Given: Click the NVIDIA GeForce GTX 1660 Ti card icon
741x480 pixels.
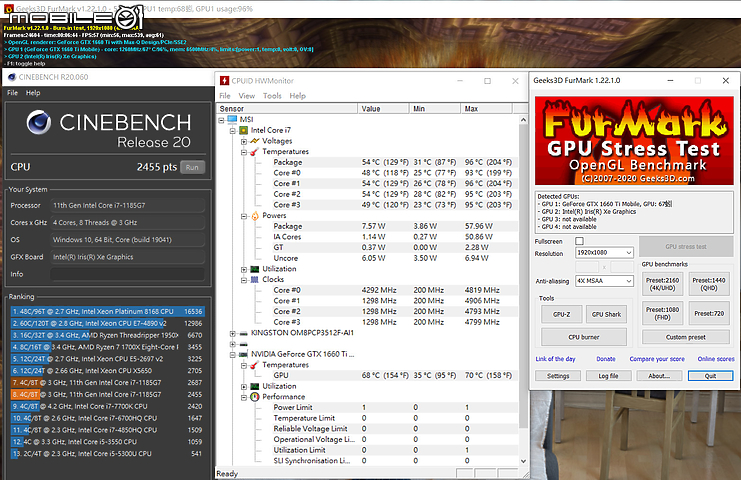Looking at the screenshot, I should coord(243,354).
